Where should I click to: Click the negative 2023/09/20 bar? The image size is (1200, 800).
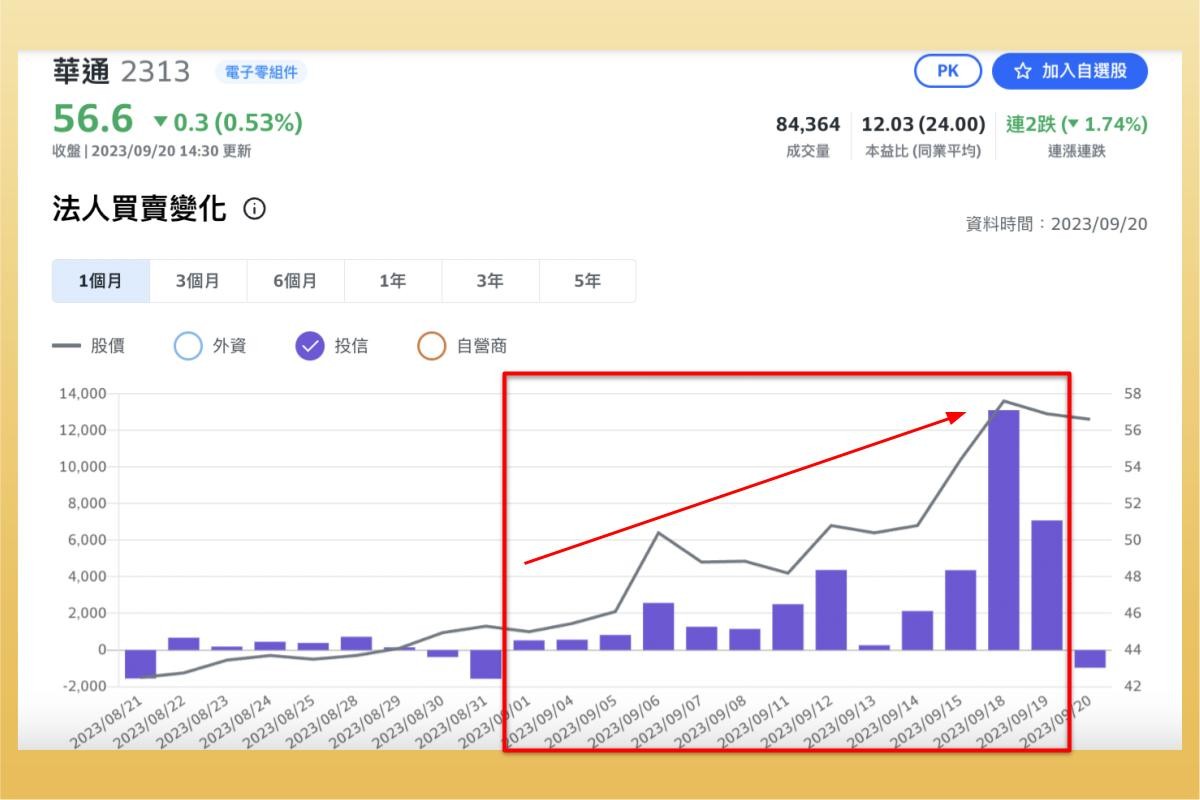(x=1090, y=659)
